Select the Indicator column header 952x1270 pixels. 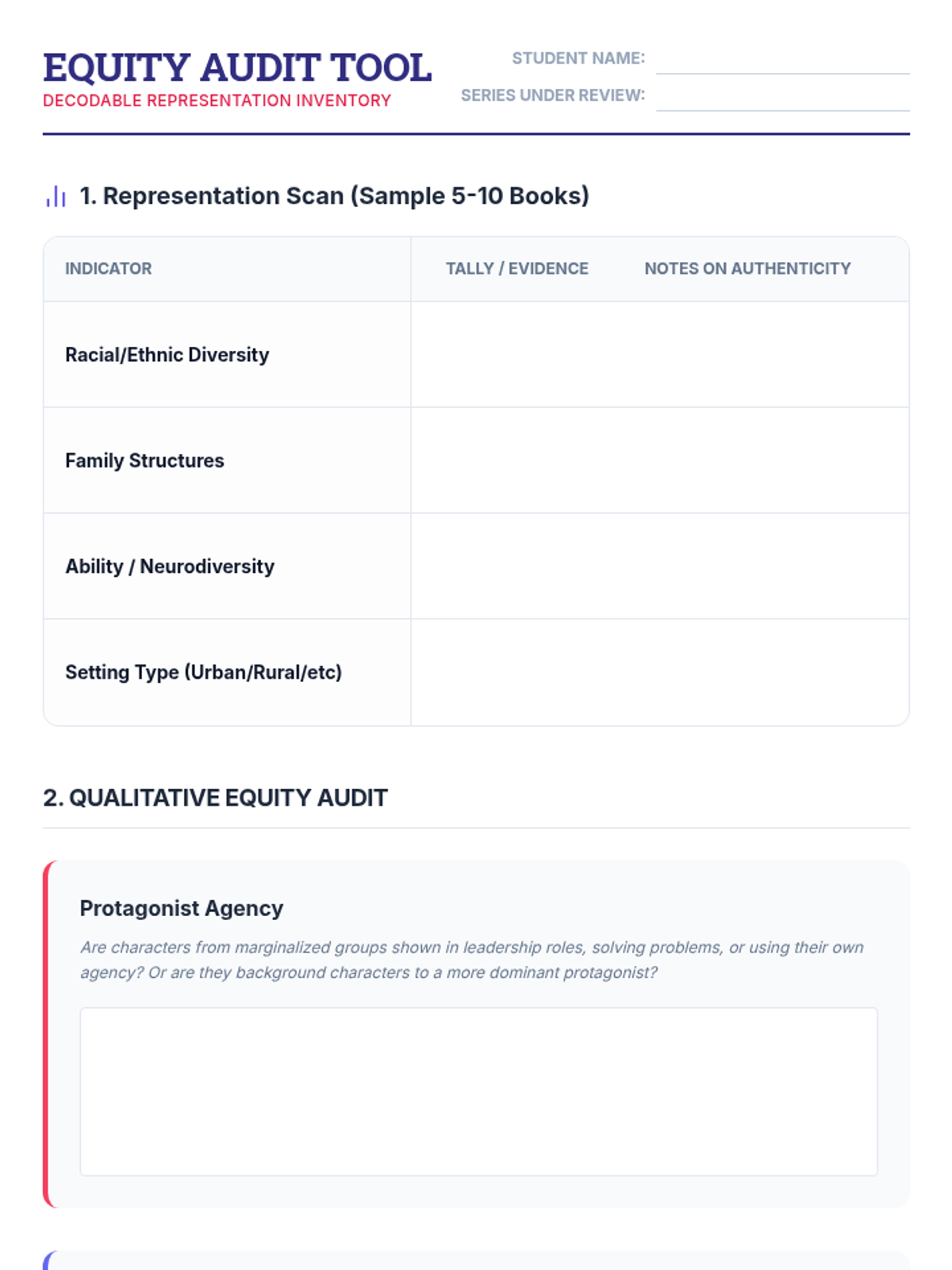tap(108, 268)
